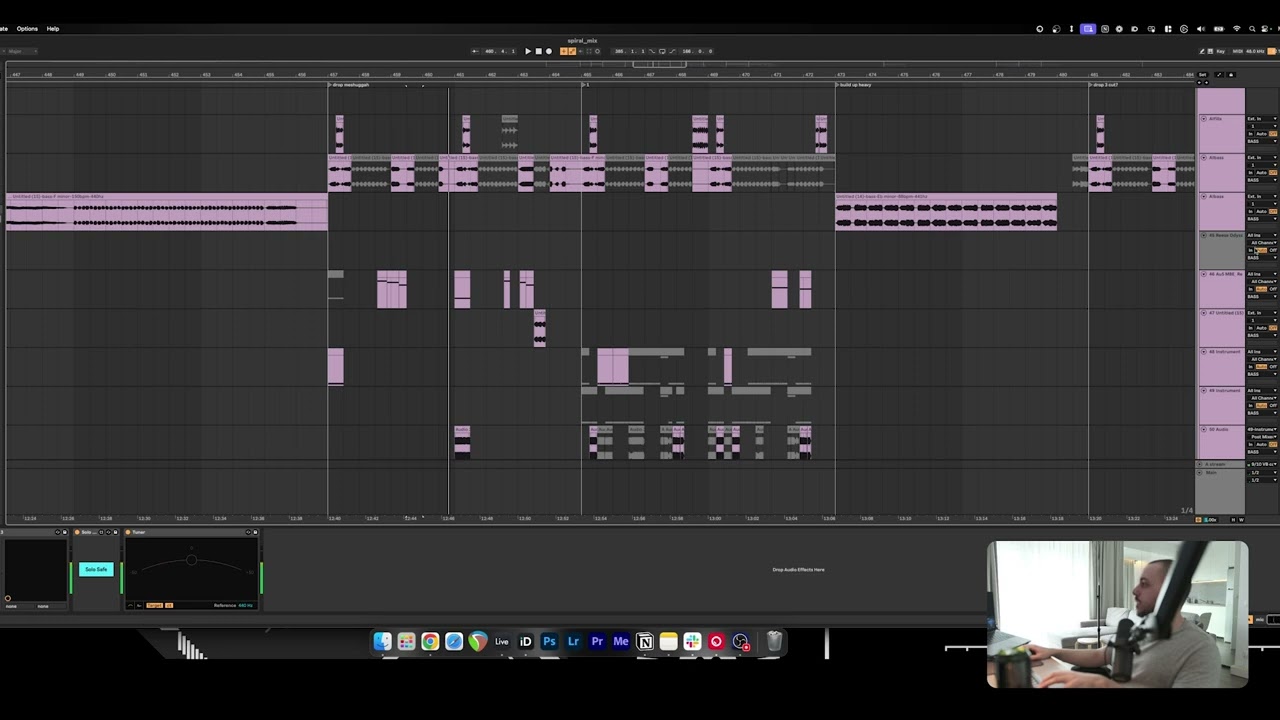Screen dimensions: 1280x720
Task: Jump to the drop meshuggah locator
Action: 351,85
